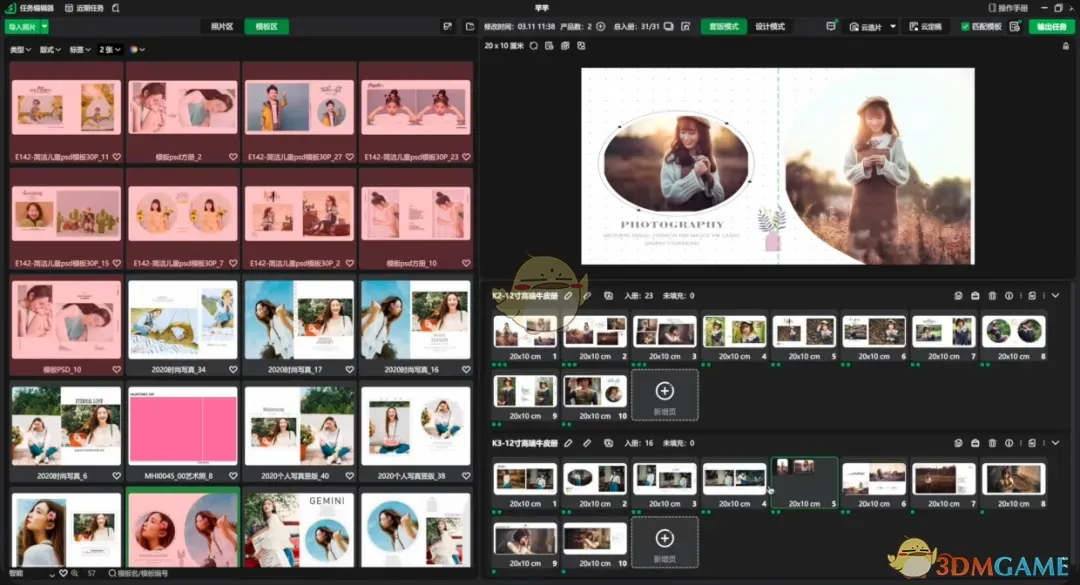Click the folder icon right of 模板区
1080x585 pixels.
[x=471, y=27]
